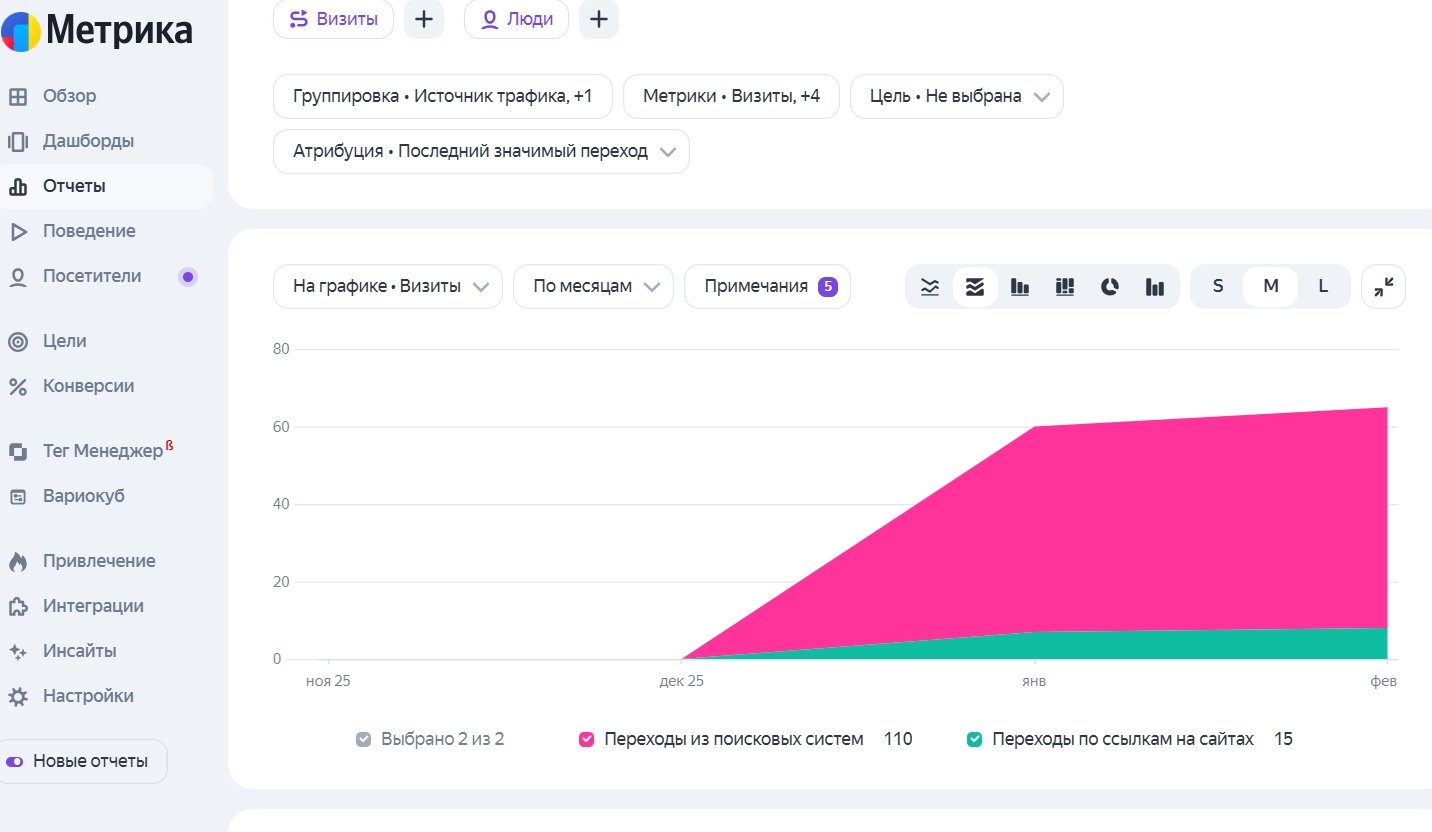Viewport: 1432px width, 832px height.
Task: Collapse the chart with the arrows icon
Action: 1383,287
